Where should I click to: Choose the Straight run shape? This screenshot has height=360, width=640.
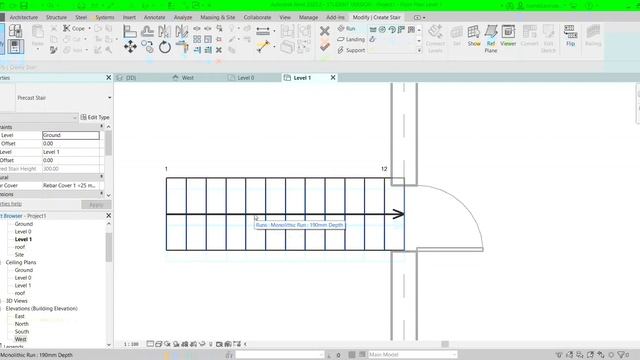(373, 29)
